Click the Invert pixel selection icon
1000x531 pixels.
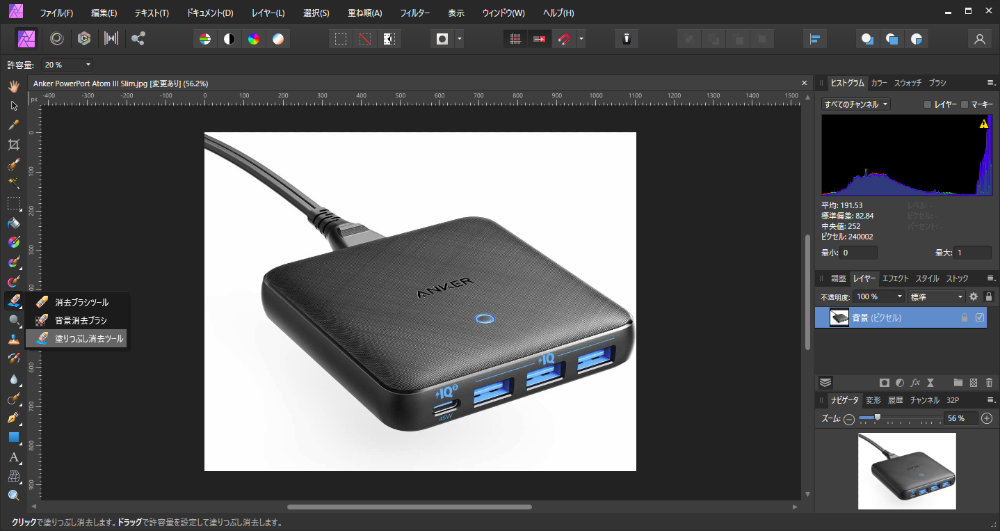[389, 39]
